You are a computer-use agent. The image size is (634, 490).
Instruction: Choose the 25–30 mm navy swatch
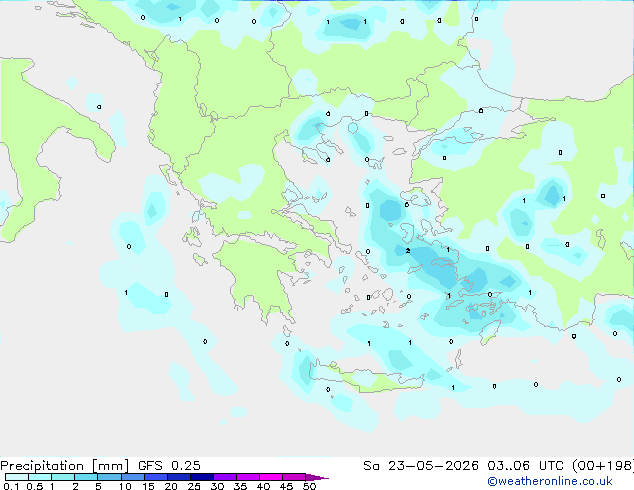pyautogui.click(x=201, y=477)
